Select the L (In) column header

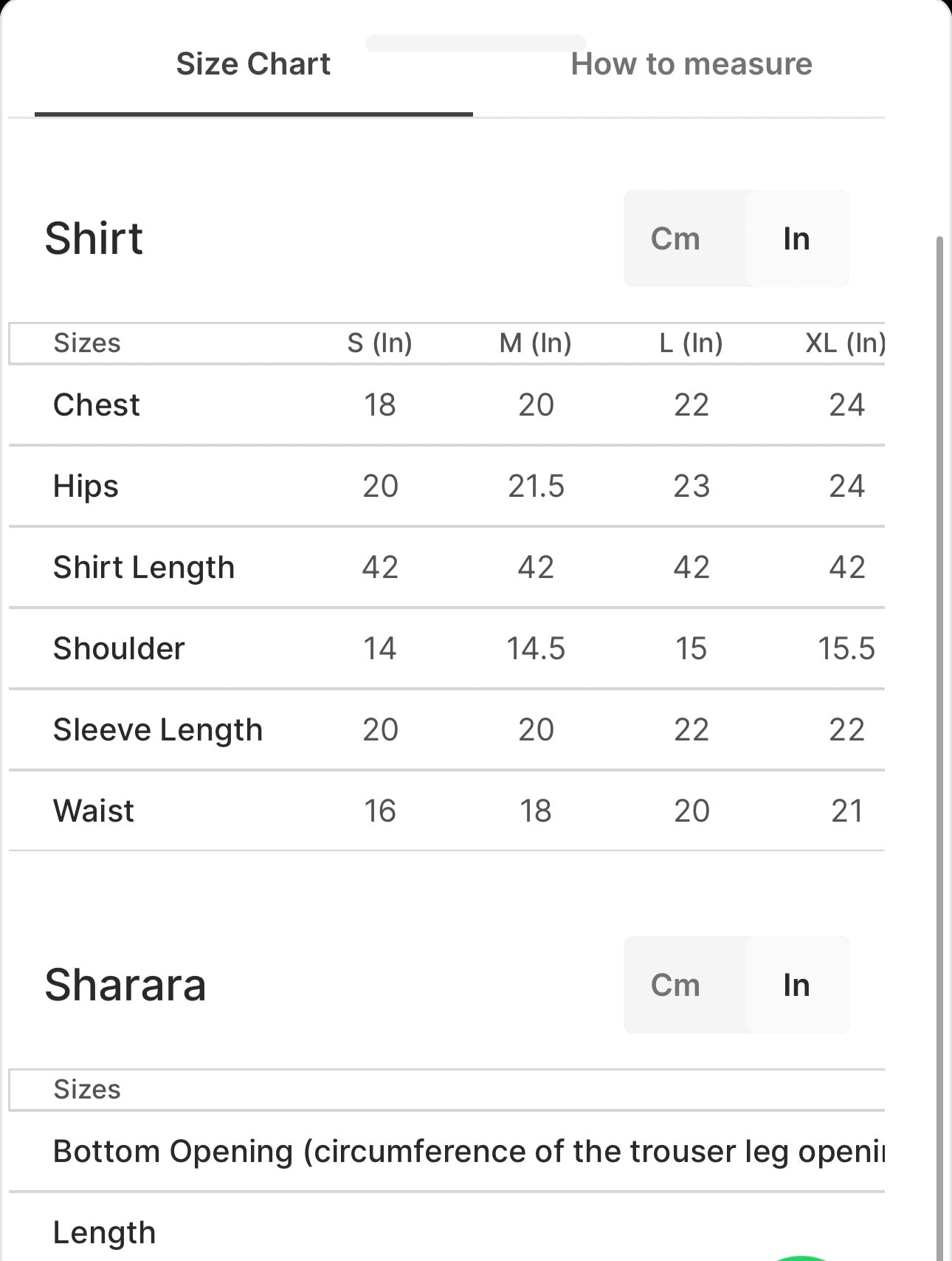(691, 343)
